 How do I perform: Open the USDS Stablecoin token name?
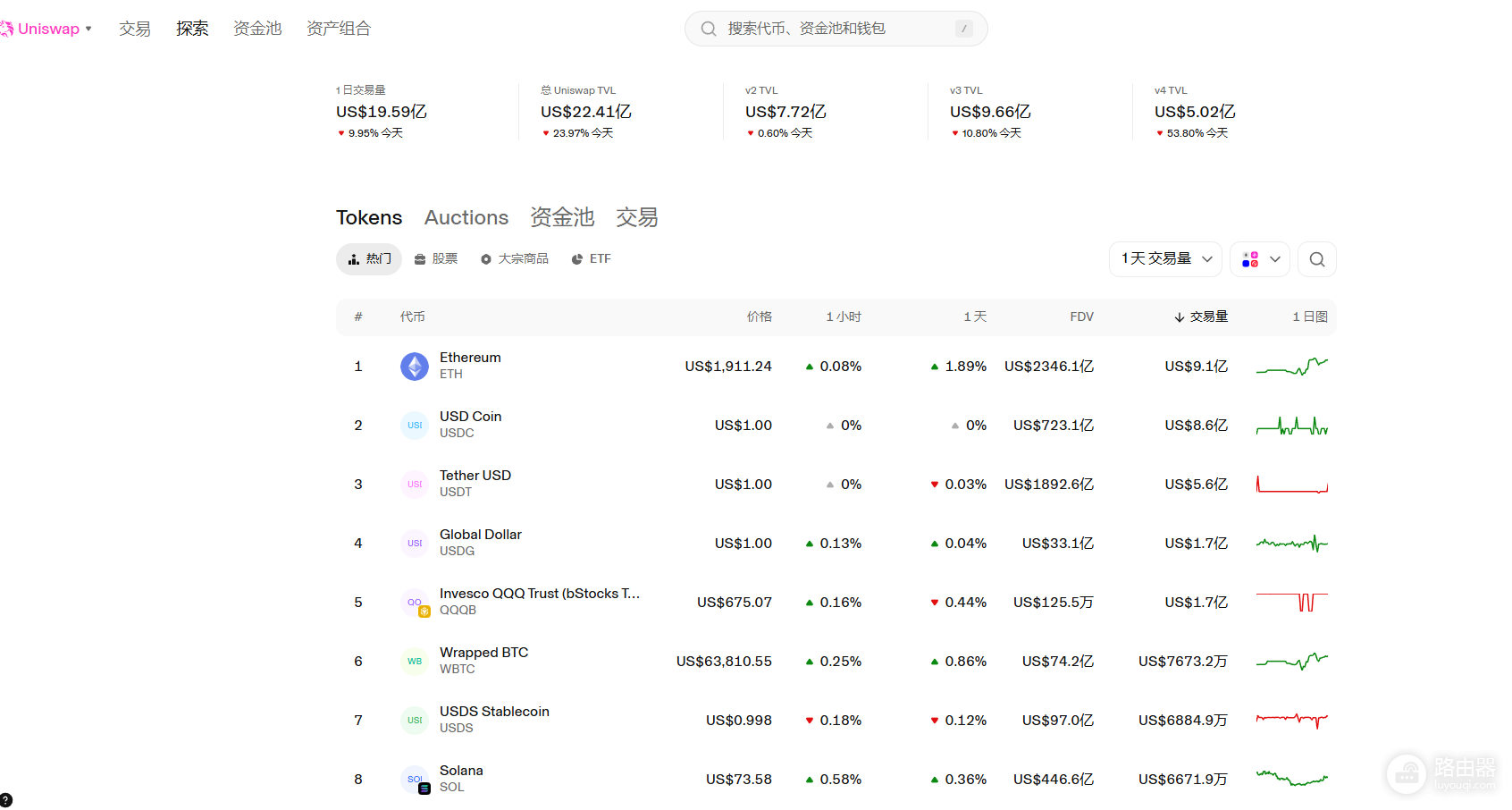[x=494, y=712]
